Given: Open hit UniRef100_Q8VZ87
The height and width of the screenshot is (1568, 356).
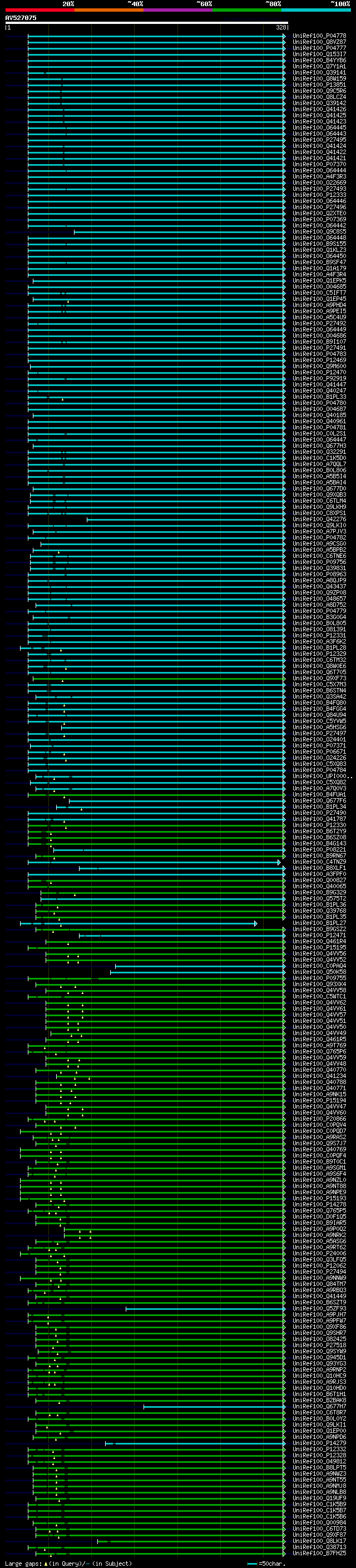Looking at the screenshot, I should coord(319,42).
